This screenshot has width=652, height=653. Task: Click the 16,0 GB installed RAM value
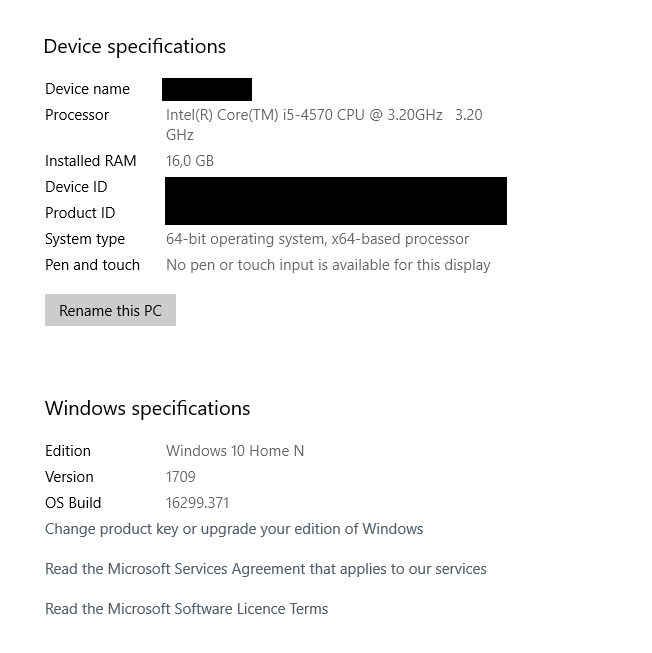click(190, 161)
